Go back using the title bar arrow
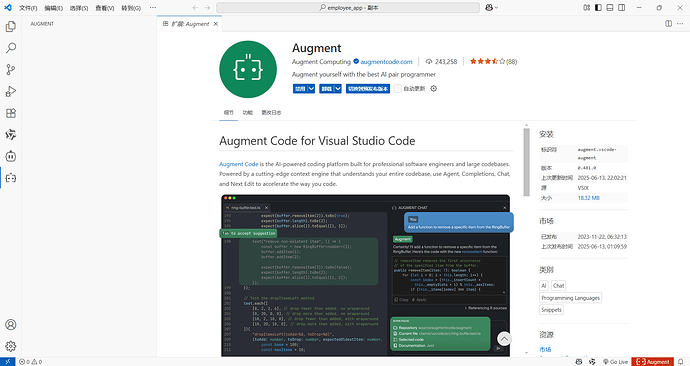 195,7
